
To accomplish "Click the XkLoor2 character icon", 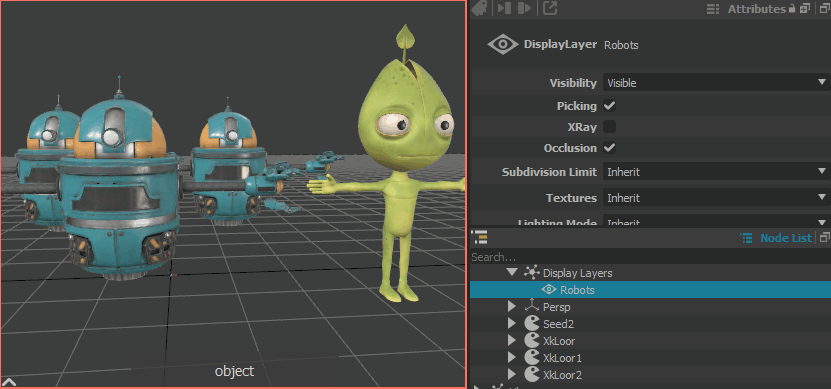I will click(x=532, y=374).
